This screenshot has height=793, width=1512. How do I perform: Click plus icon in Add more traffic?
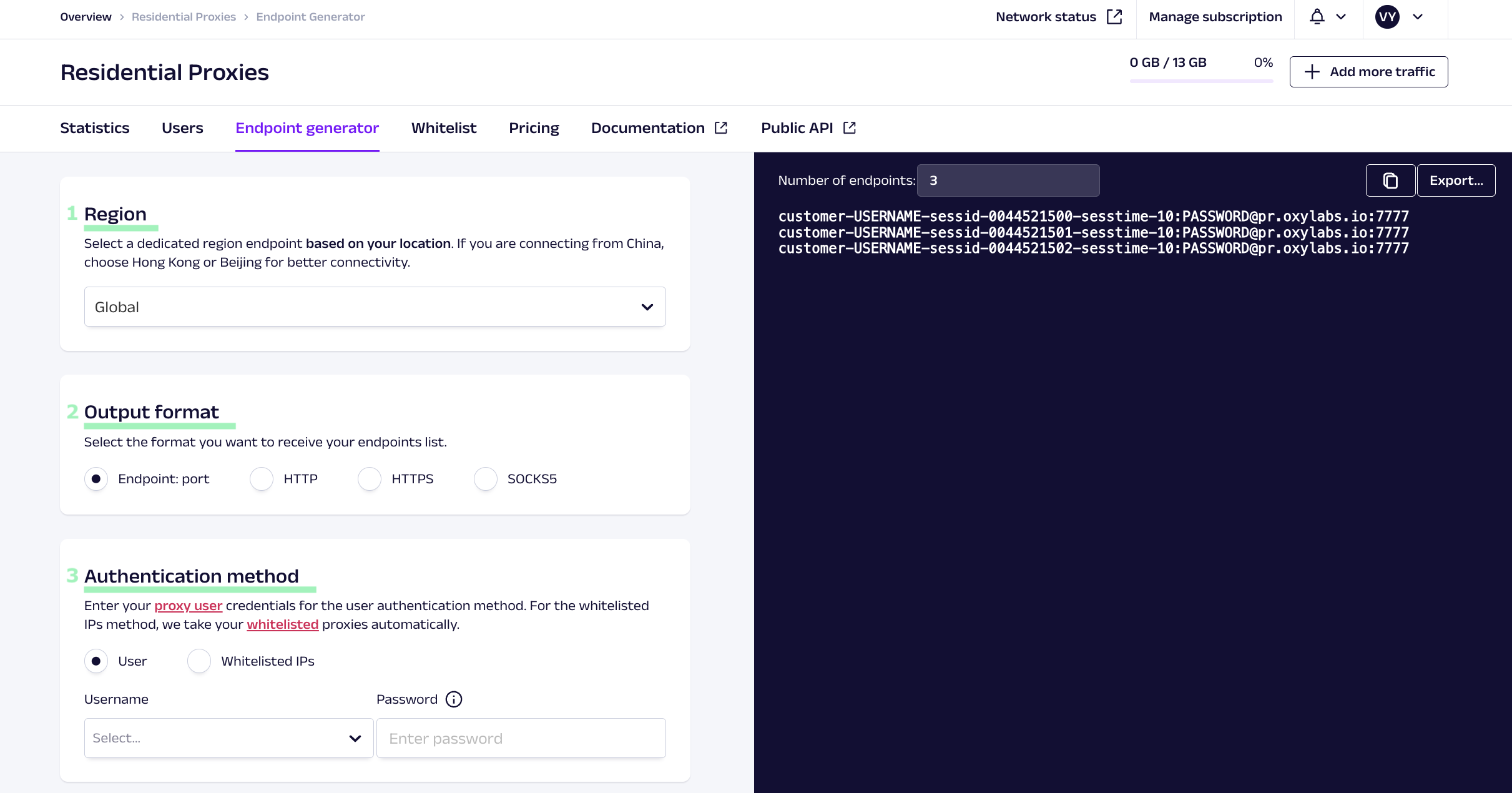[1312, 72]
